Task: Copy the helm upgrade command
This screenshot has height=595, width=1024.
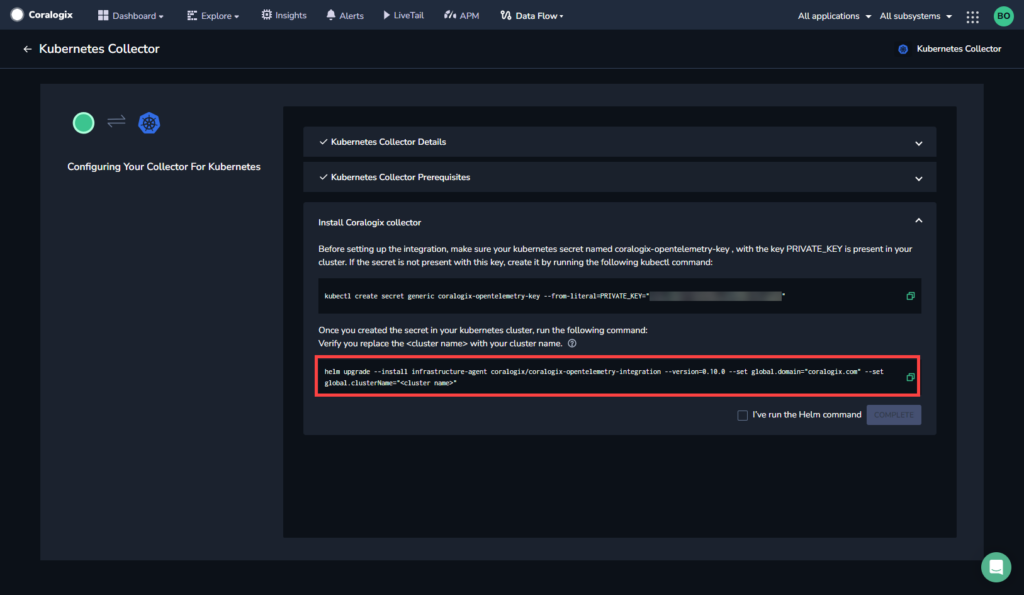Action: (910, 377)
